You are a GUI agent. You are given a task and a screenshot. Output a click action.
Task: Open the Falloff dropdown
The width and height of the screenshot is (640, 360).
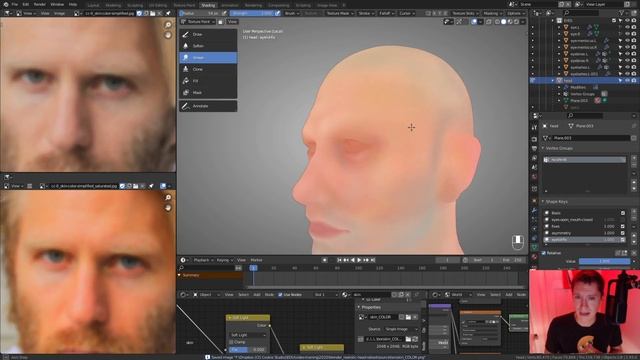[386, 13]
